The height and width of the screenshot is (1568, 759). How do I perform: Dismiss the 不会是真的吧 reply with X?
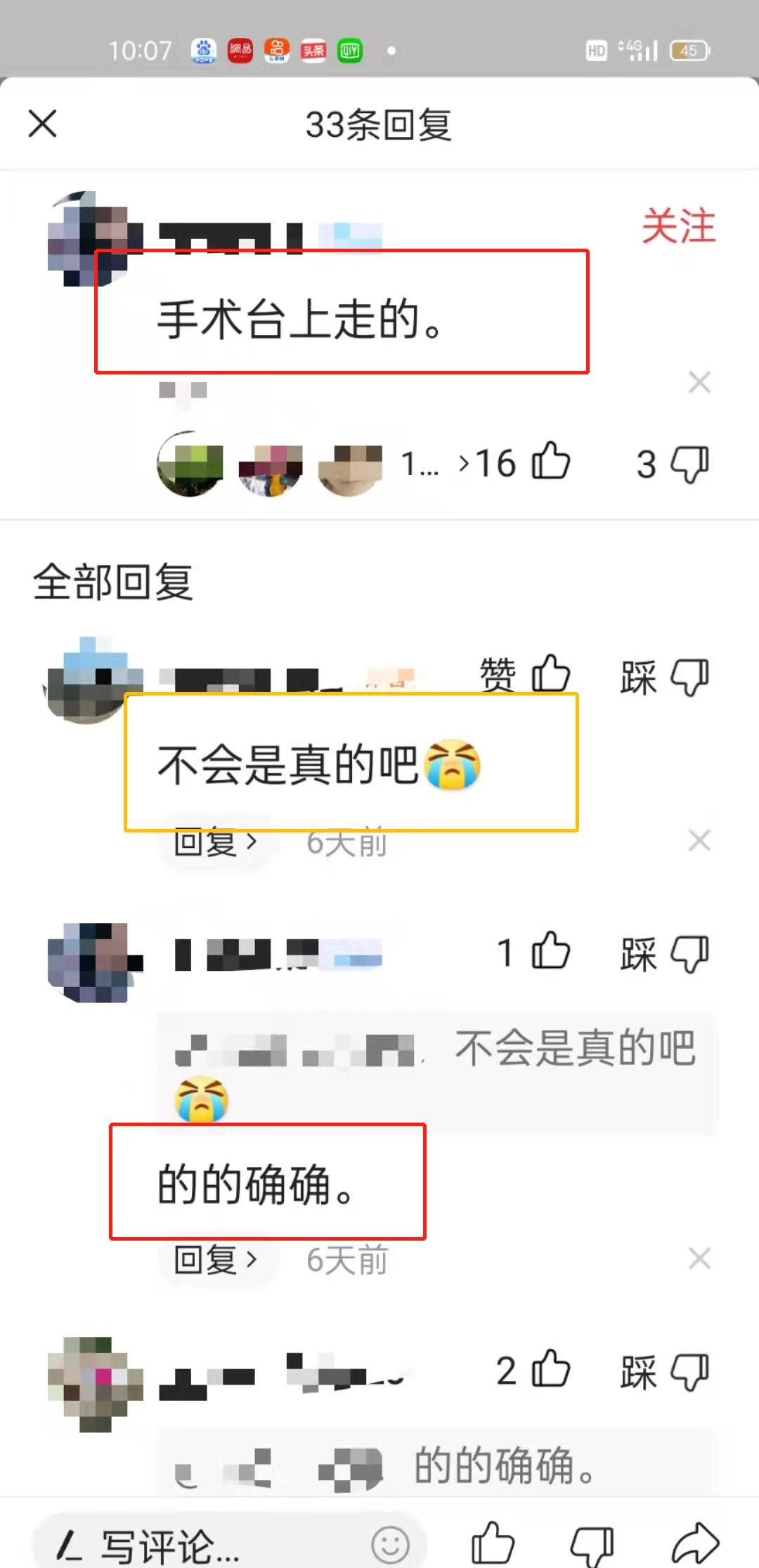click(699, 840)
